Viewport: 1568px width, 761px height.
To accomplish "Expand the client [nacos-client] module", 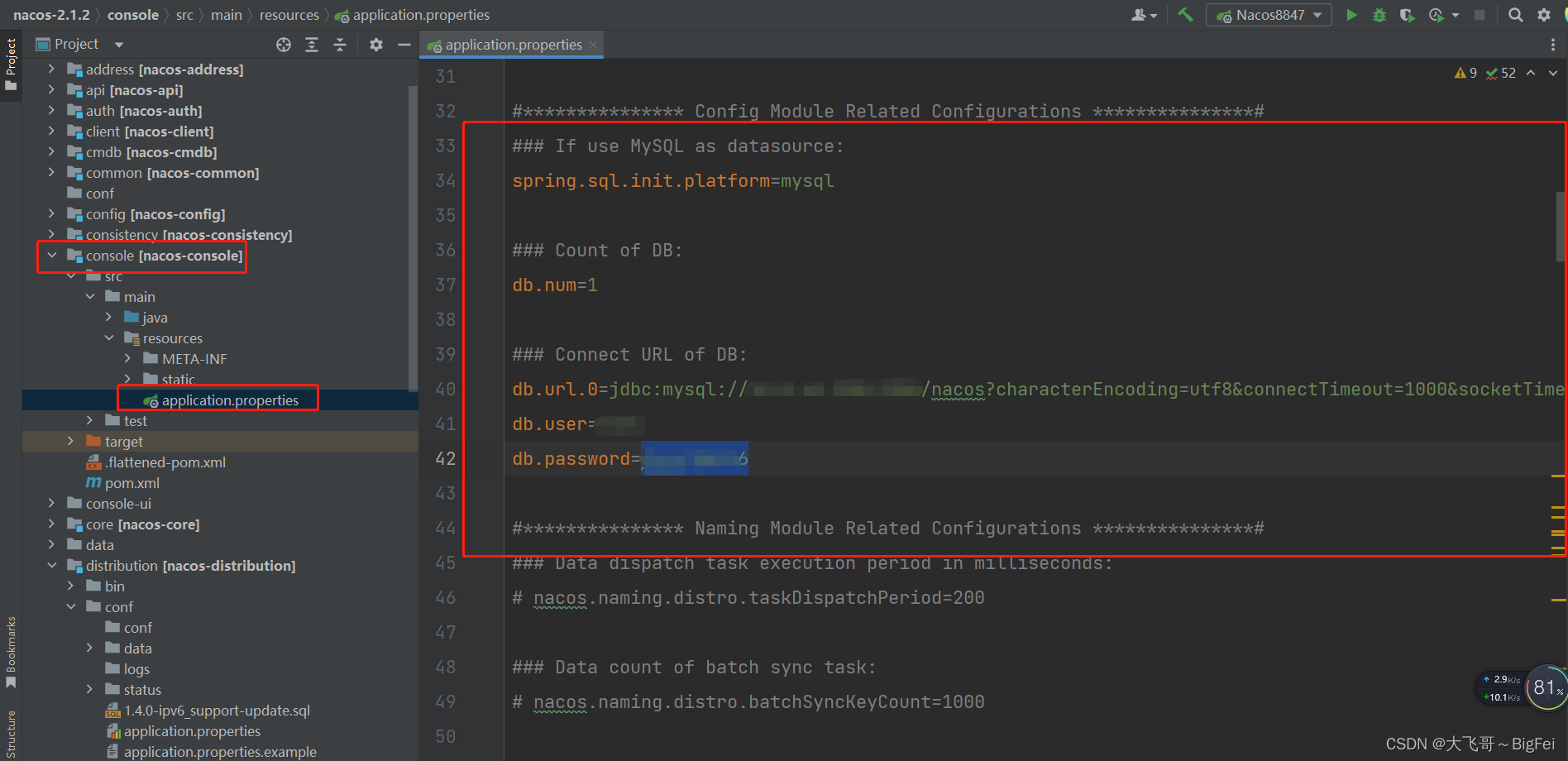I will (51, 132).
